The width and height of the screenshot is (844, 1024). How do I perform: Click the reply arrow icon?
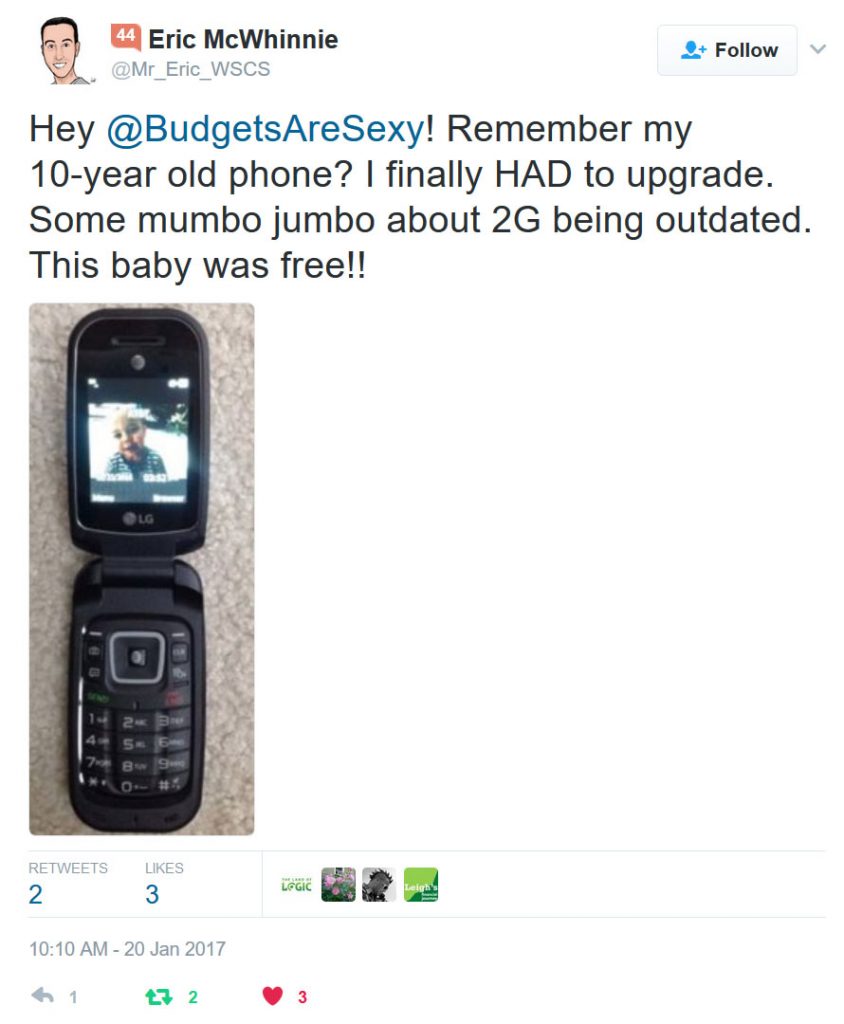tap(43, 995)
